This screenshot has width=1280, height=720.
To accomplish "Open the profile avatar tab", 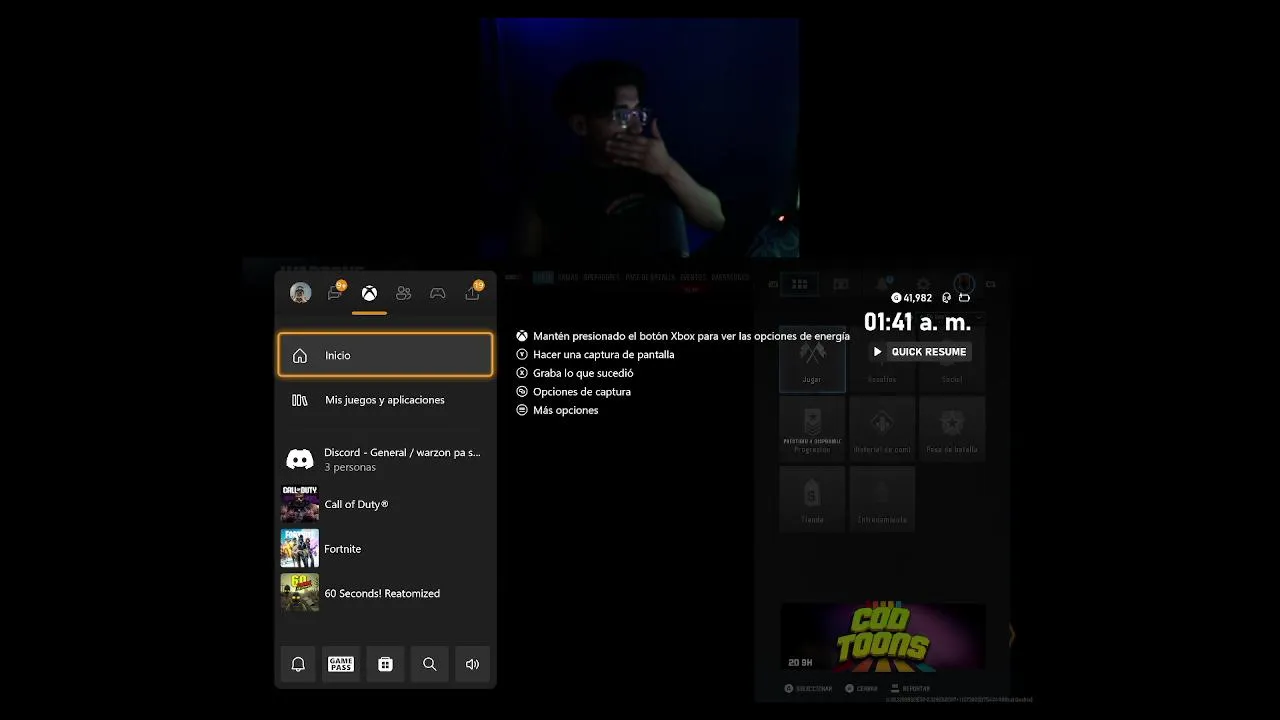I will [300, 293].
